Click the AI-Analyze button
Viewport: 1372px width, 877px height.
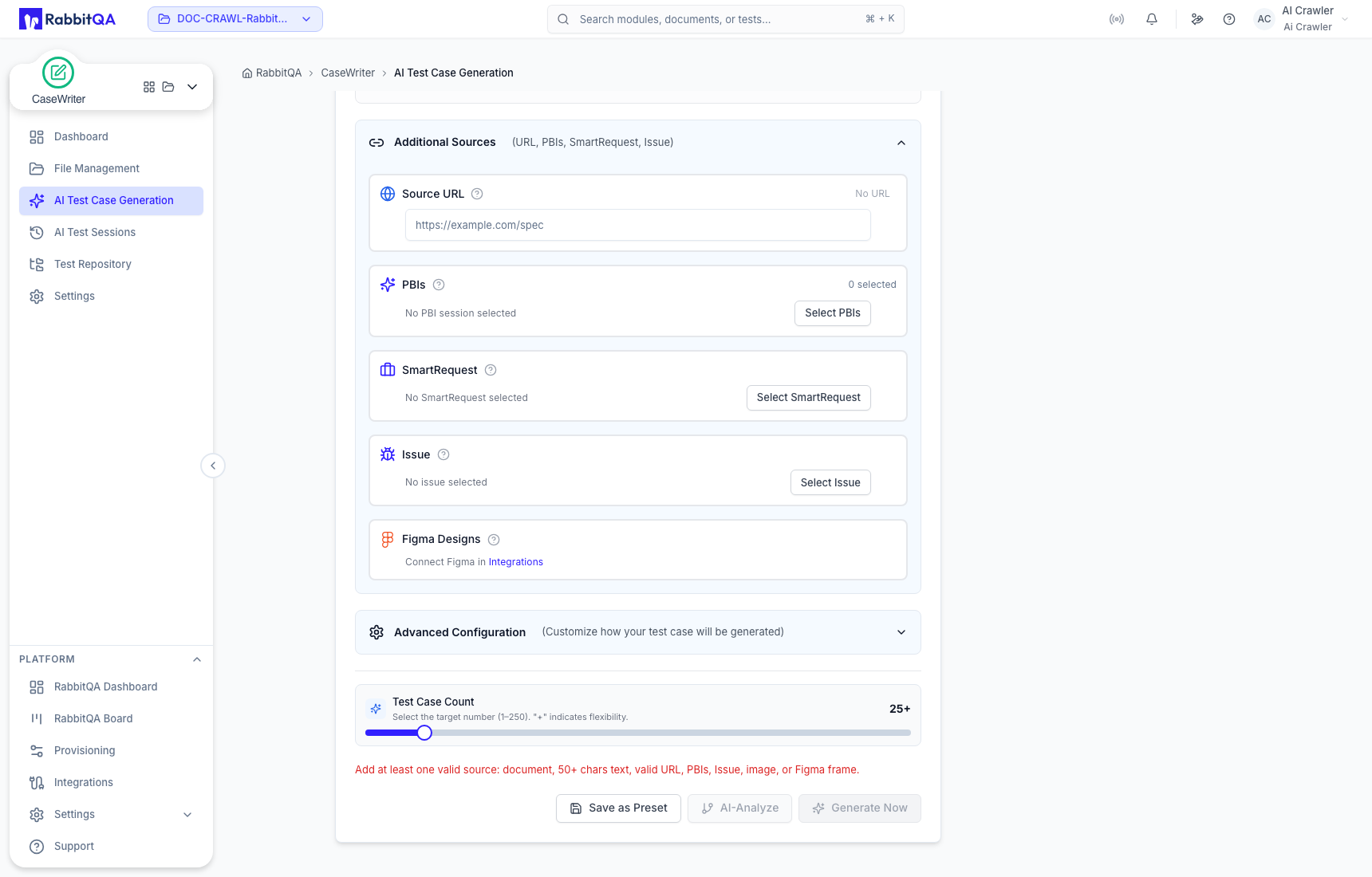click(x=739, y=808)
